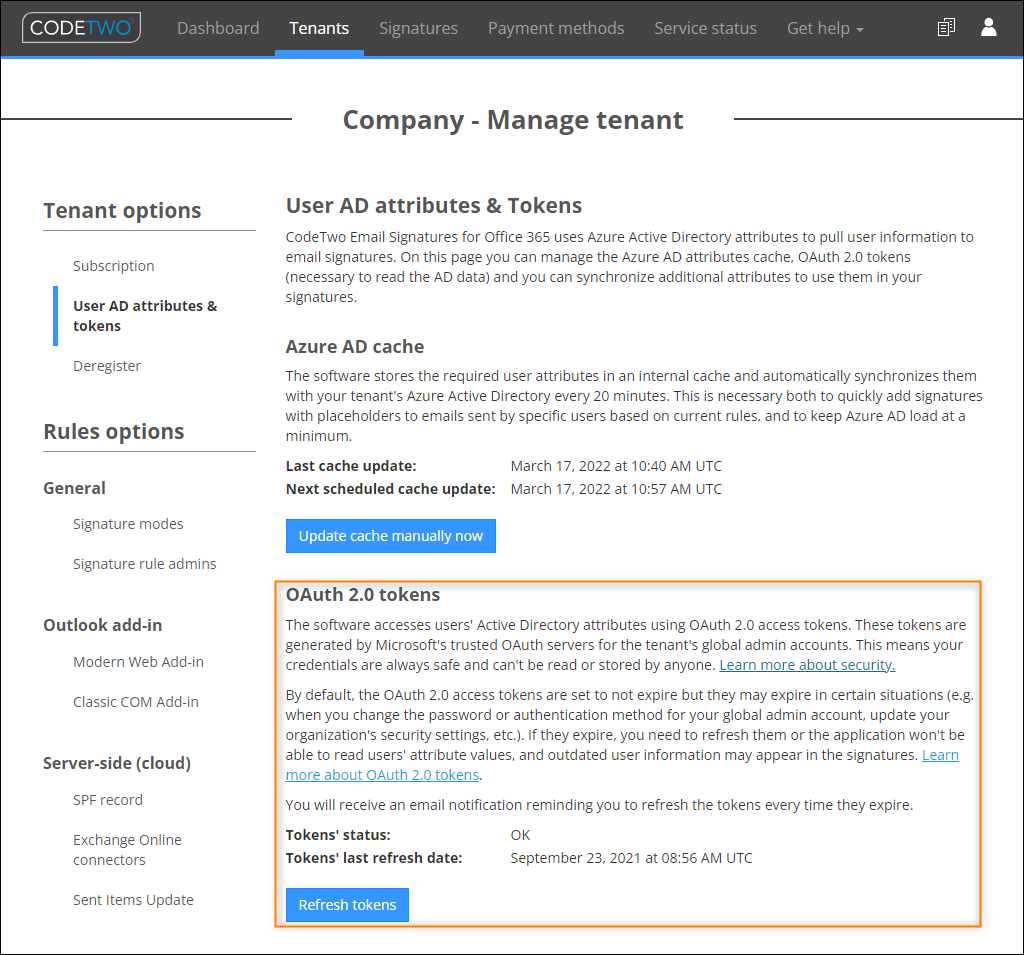Switch to Payment methods tab
1024x955 pixels.
point(556,28)
